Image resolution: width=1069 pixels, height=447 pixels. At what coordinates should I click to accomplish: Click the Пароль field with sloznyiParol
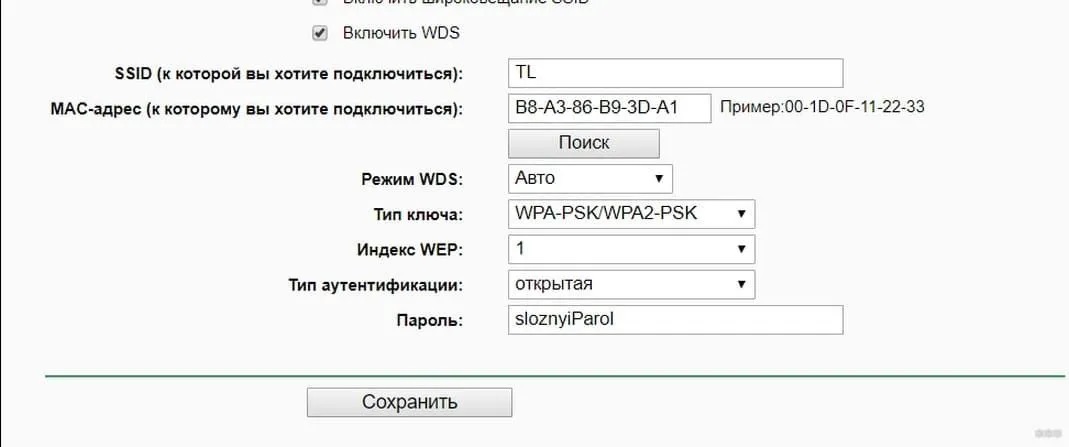(x=676, y=320)
